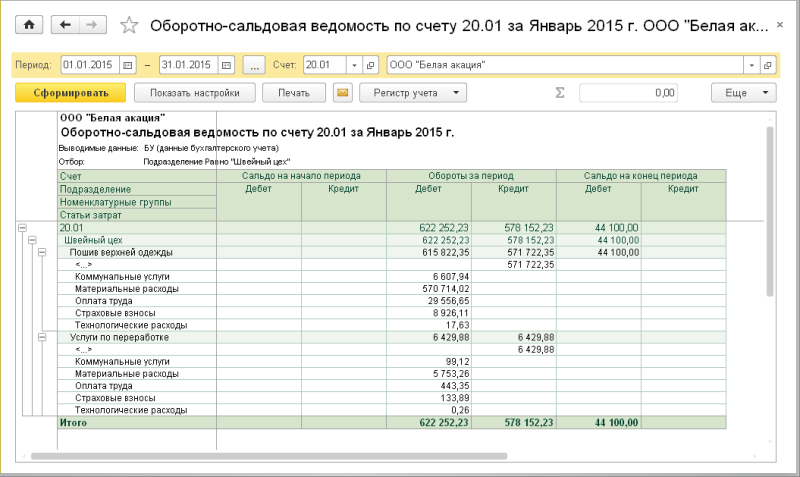Navigate forward with the right arrow
Screen dimensions: 800x477
(x=92, y=24)
